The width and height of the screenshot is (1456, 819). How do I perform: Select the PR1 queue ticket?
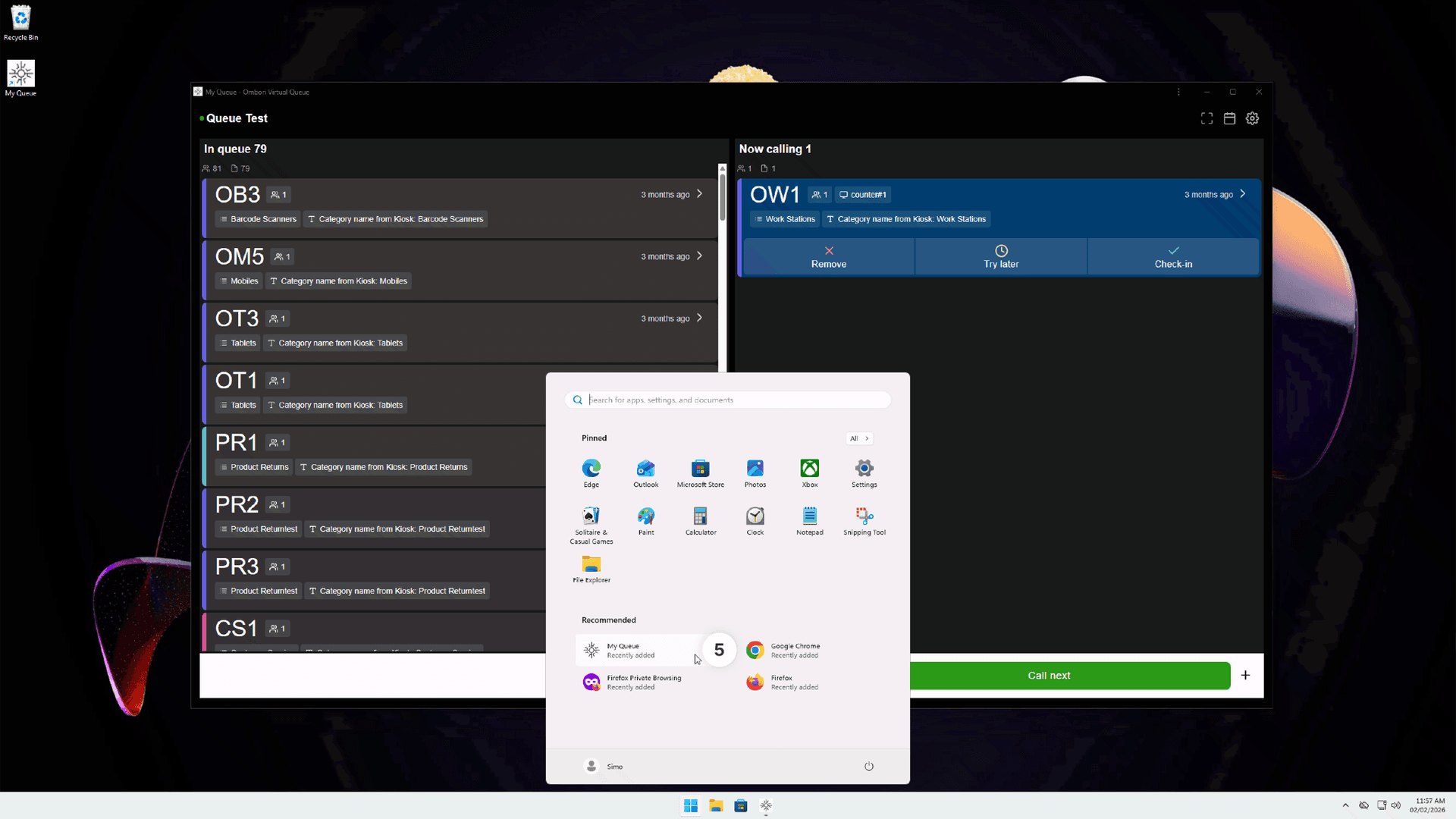point(375,456)
